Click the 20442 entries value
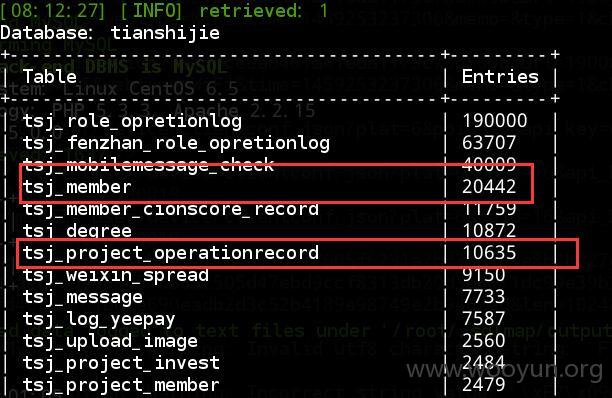Viewport: 612px width, 398px height. pyautogui.click(x=489, y=187)
